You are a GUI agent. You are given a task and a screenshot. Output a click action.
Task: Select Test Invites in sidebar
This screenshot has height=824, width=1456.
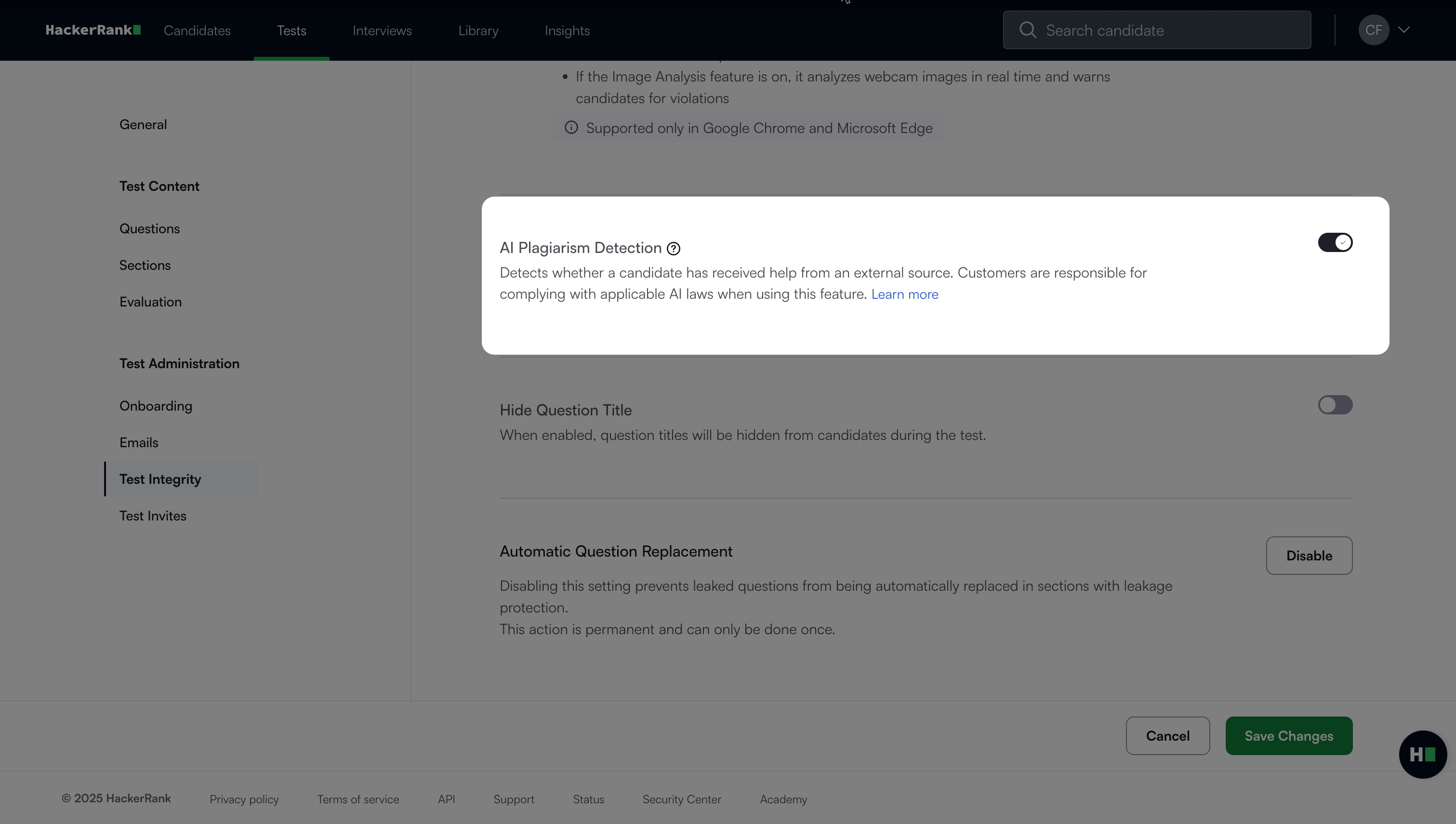pyautogui.click(x=153, y=516)
